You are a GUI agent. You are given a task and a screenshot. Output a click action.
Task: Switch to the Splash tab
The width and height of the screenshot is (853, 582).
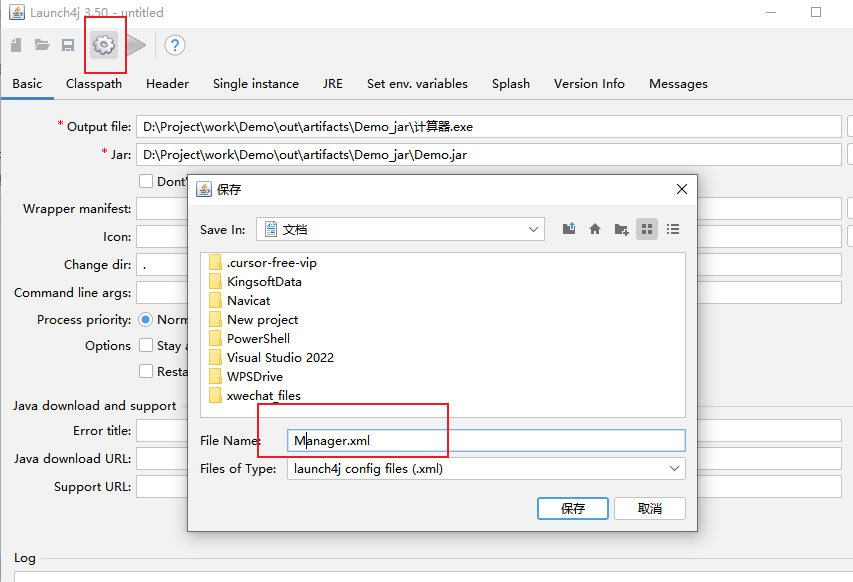click(511, 84)
